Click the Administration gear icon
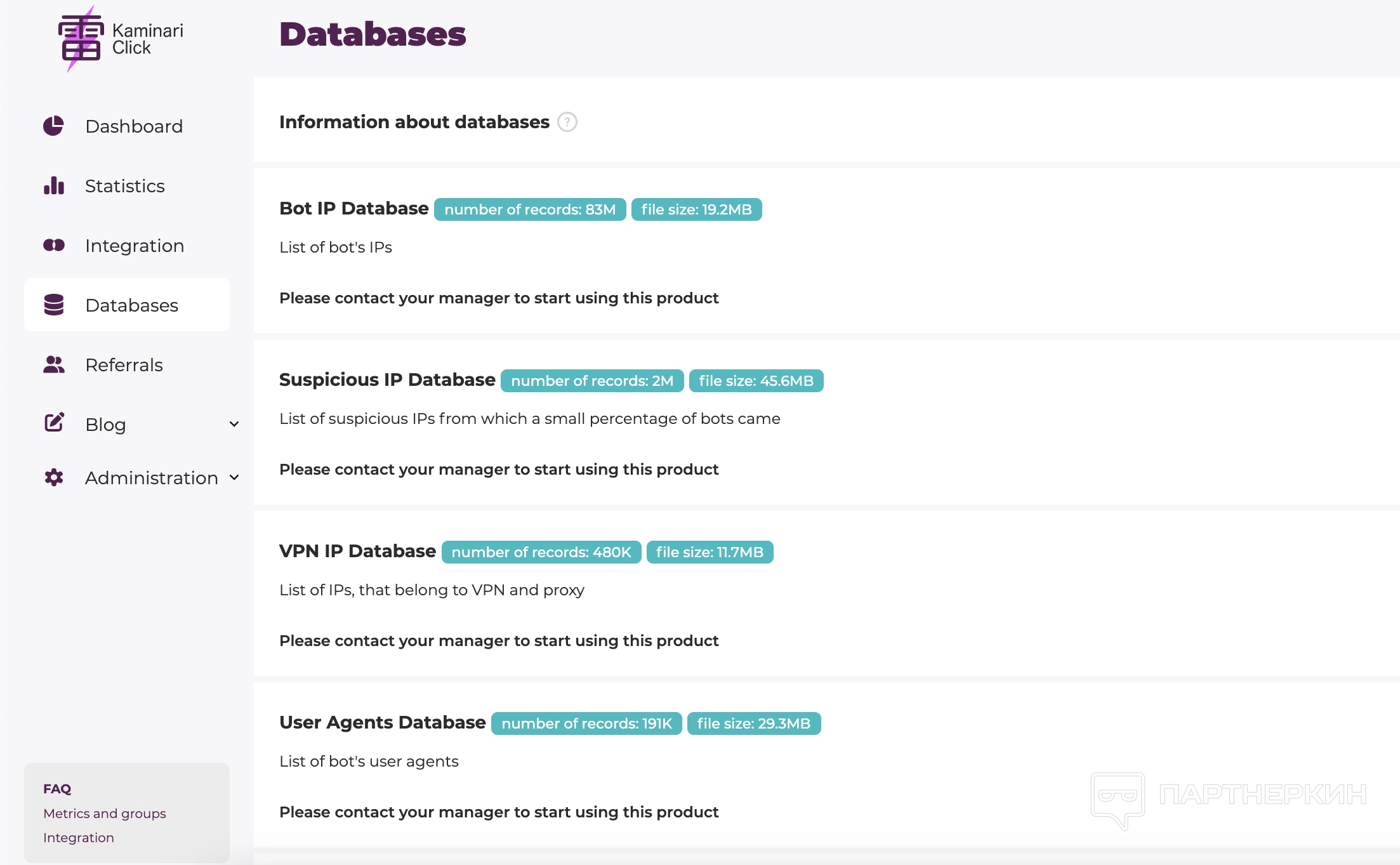Screen dimensions: 1400x865 (x=54, y=478)
